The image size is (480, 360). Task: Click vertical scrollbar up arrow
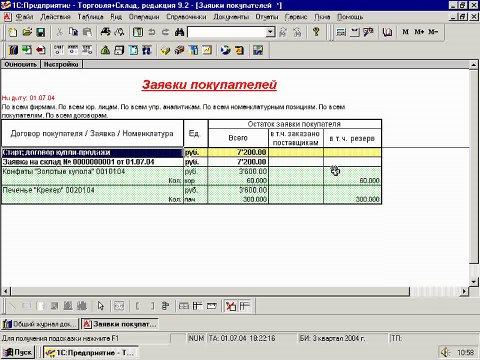pos(474,65)
